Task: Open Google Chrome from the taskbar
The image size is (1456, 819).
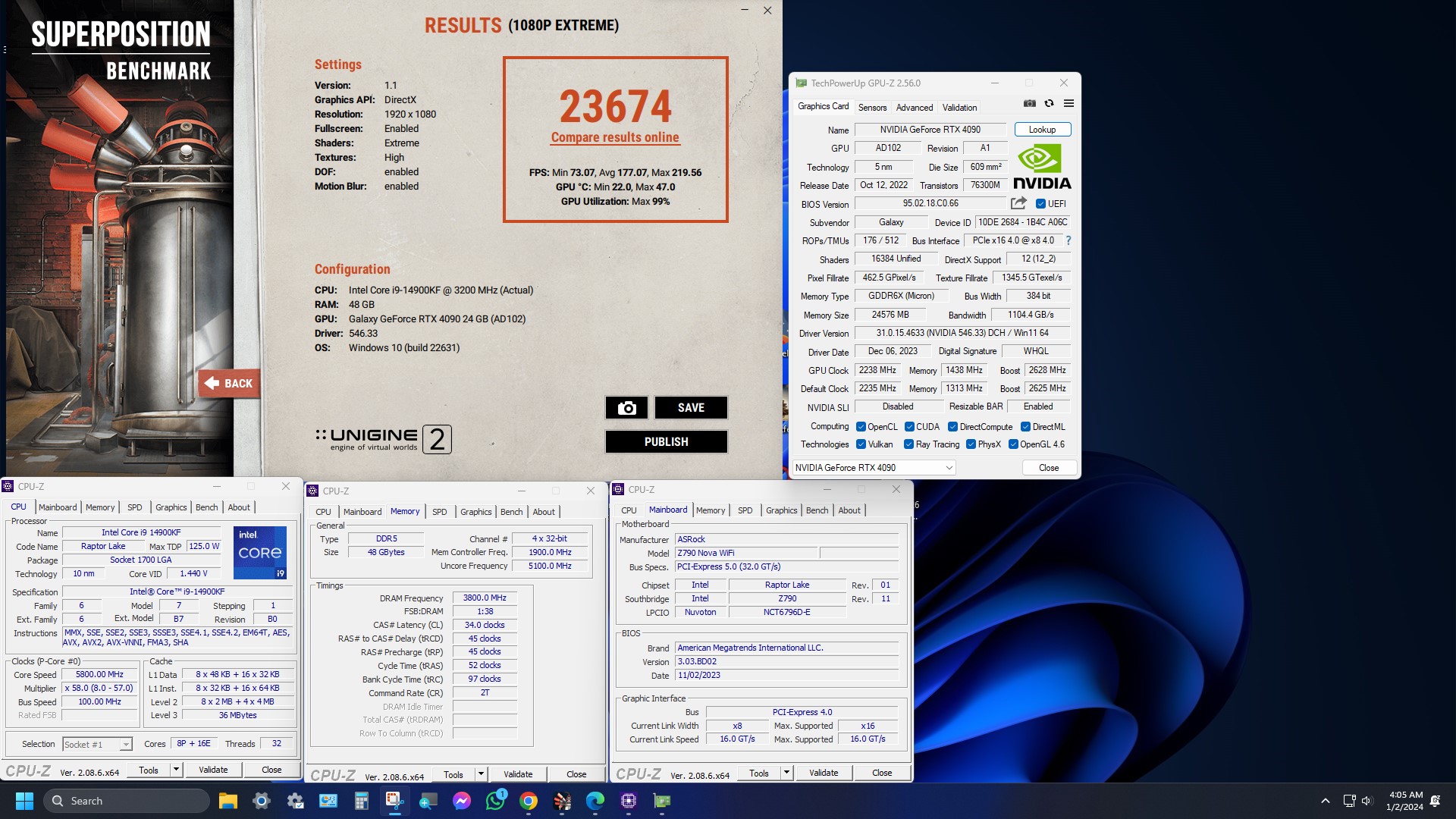Action: point(529,801)
